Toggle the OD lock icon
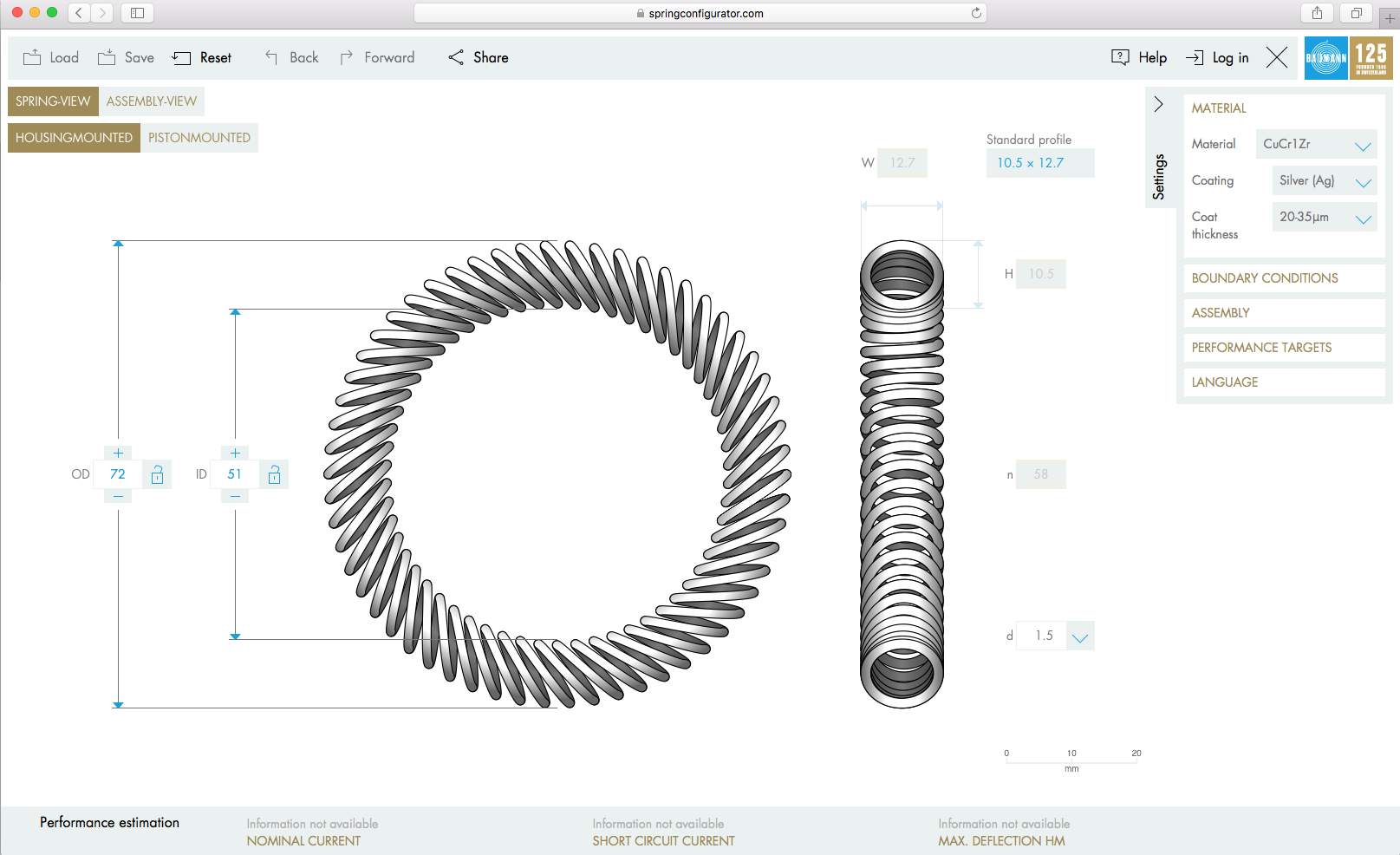The width and height of the screenshot is (1400, 855). (x=157, y=474)
